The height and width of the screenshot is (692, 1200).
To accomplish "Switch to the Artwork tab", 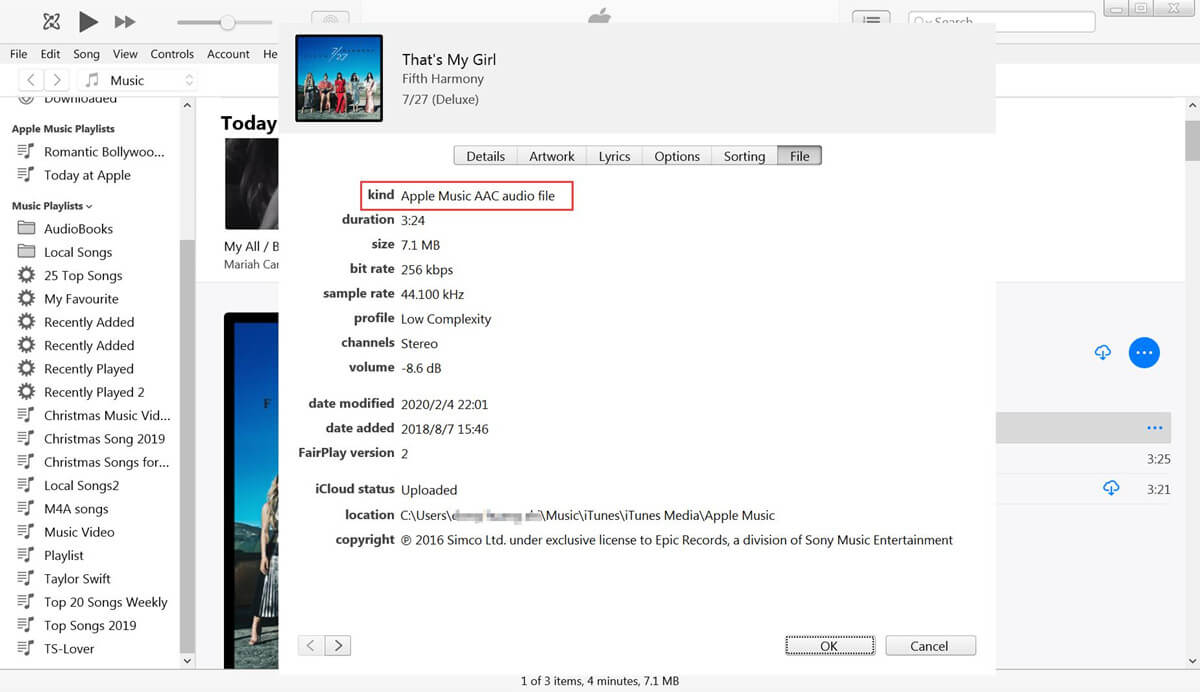I will (552, 156).
